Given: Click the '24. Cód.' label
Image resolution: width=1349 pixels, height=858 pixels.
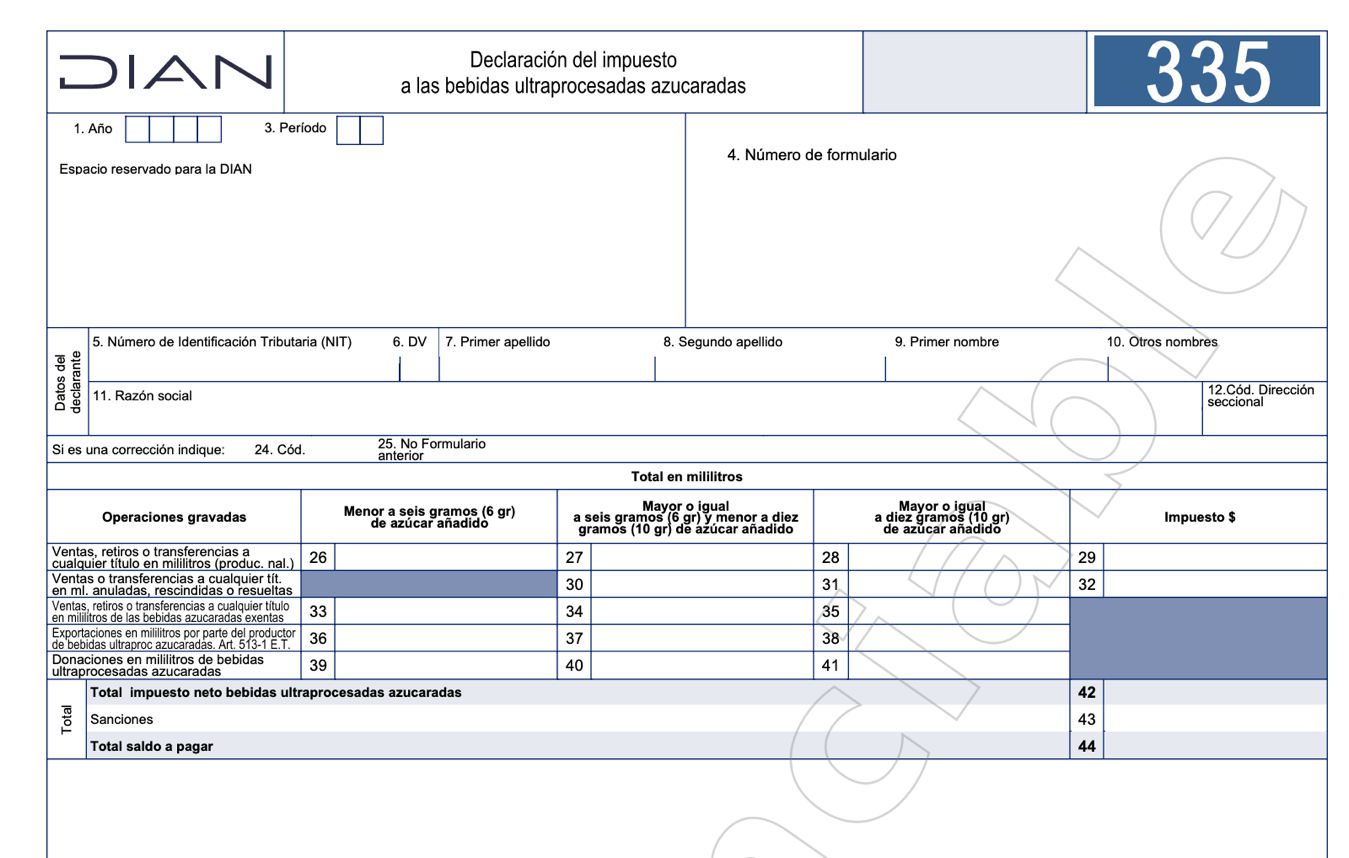Looking at the screenshot, I should pos(280,450).
